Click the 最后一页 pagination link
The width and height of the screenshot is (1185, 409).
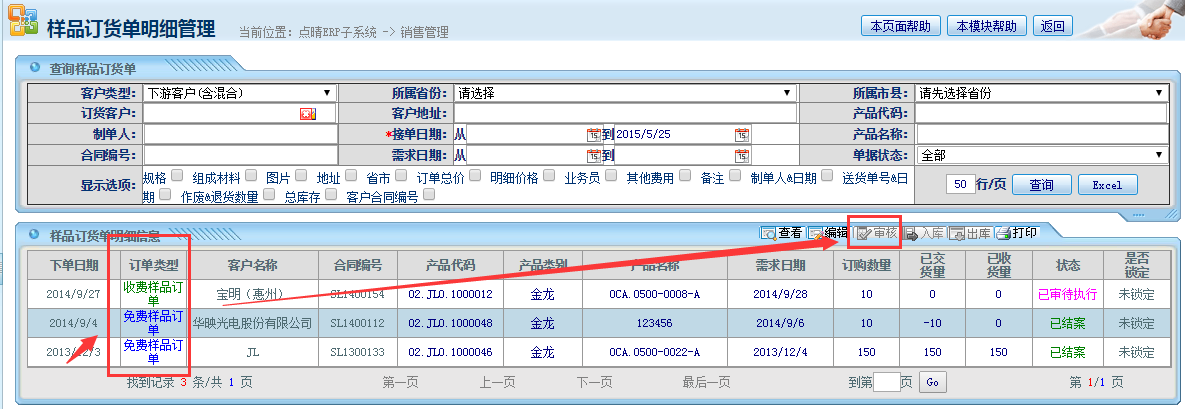pyautogui.click(x=708, y=382)
